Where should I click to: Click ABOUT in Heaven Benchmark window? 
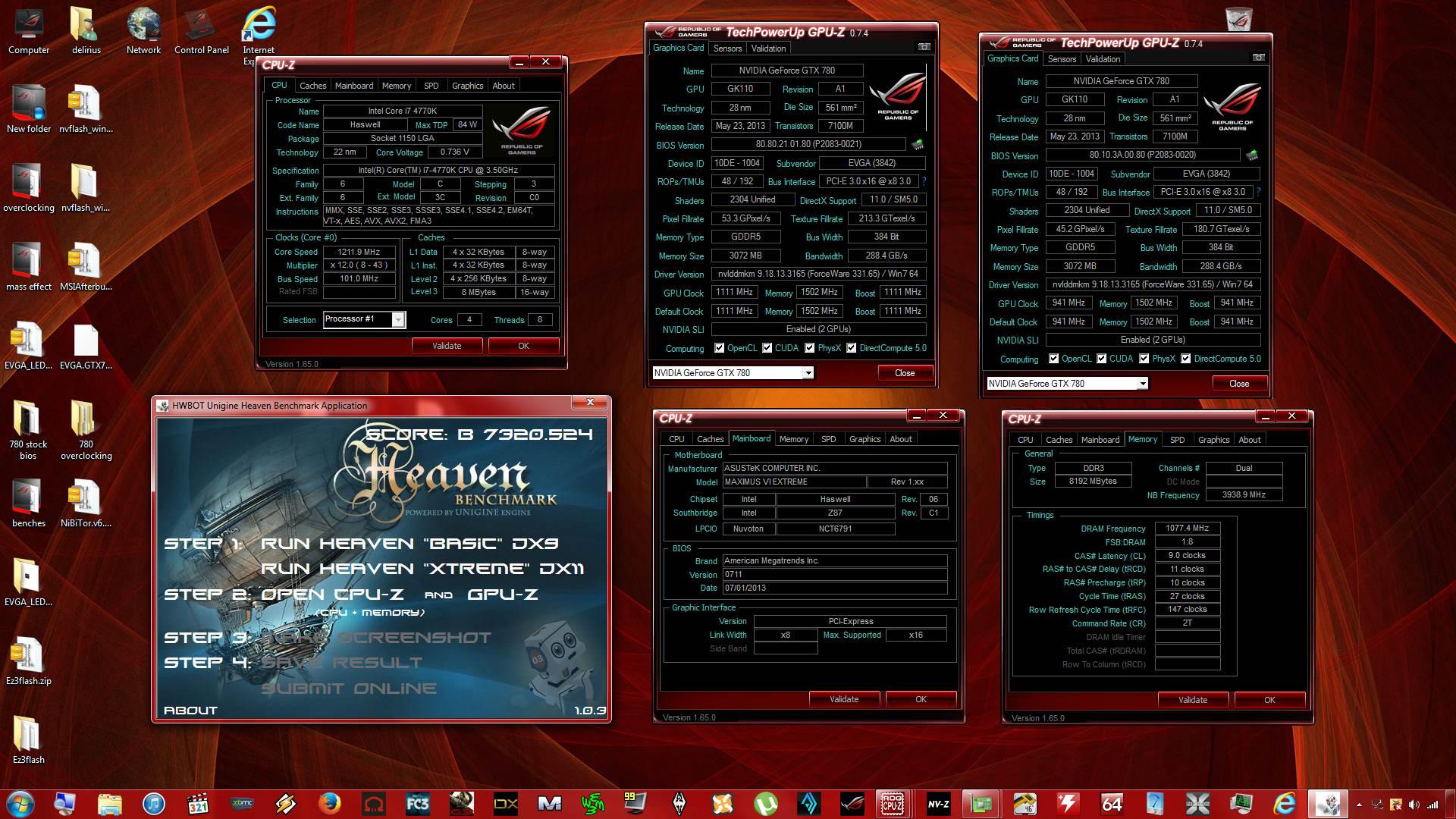(190, 711)
